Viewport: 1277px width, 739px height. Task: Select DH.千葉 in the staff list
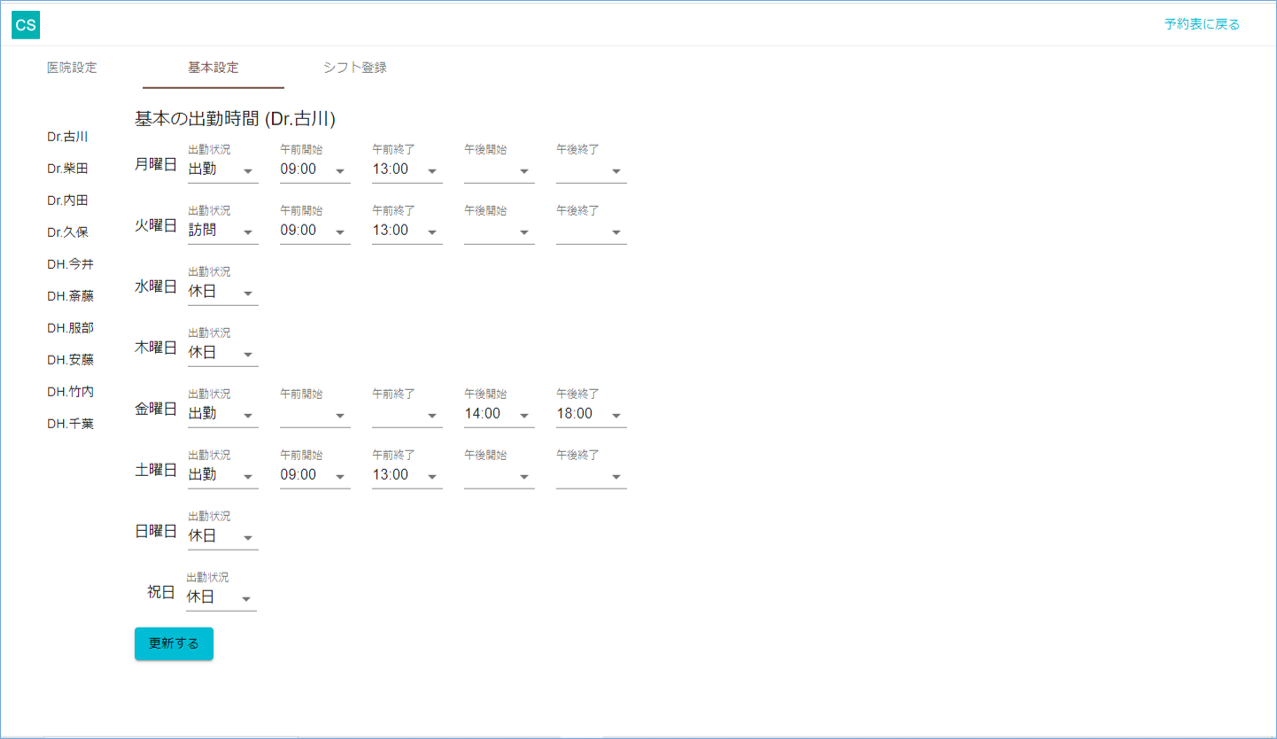point(70,424)
